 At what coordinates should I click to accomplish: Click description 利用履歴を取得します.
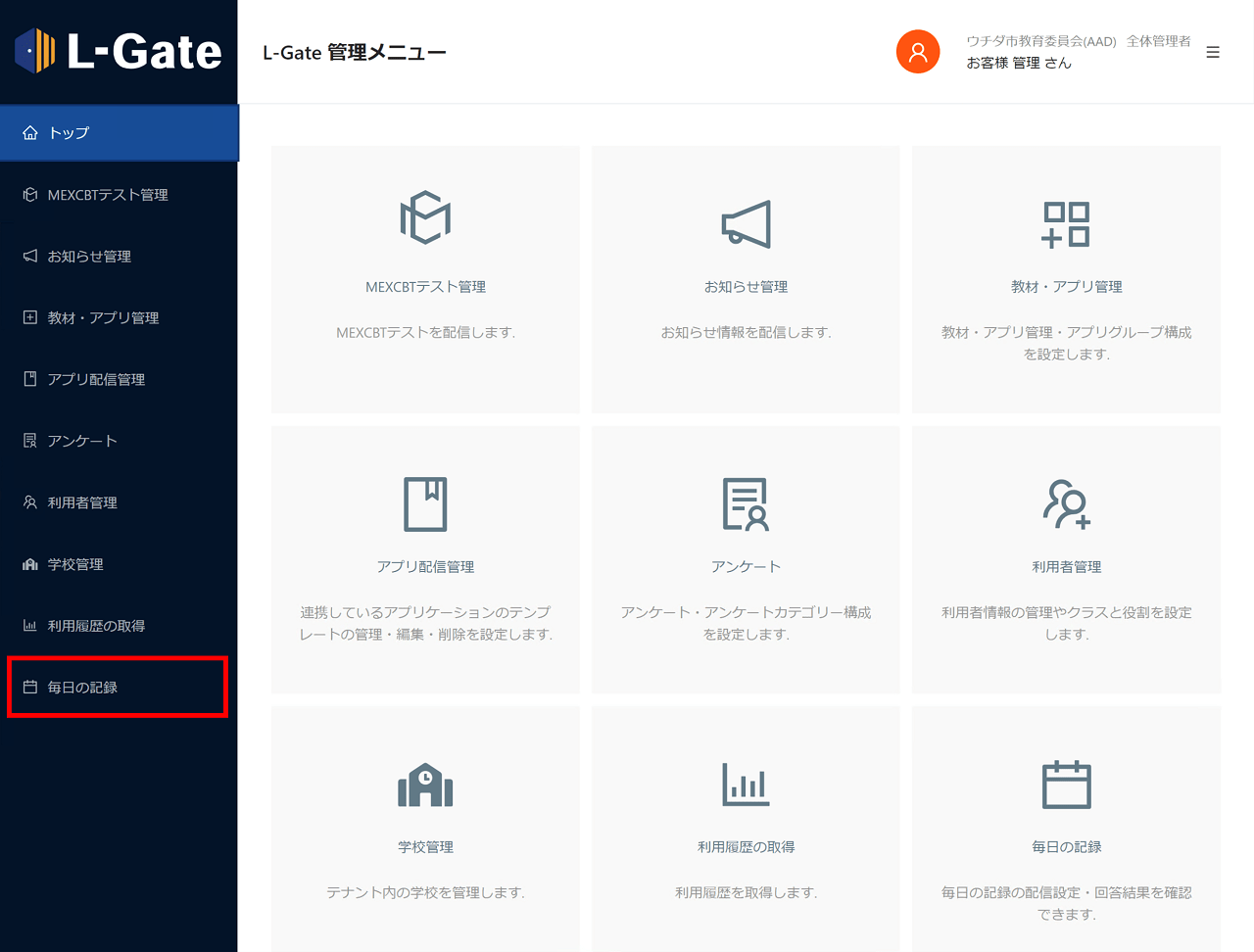(x=746, y=893)
